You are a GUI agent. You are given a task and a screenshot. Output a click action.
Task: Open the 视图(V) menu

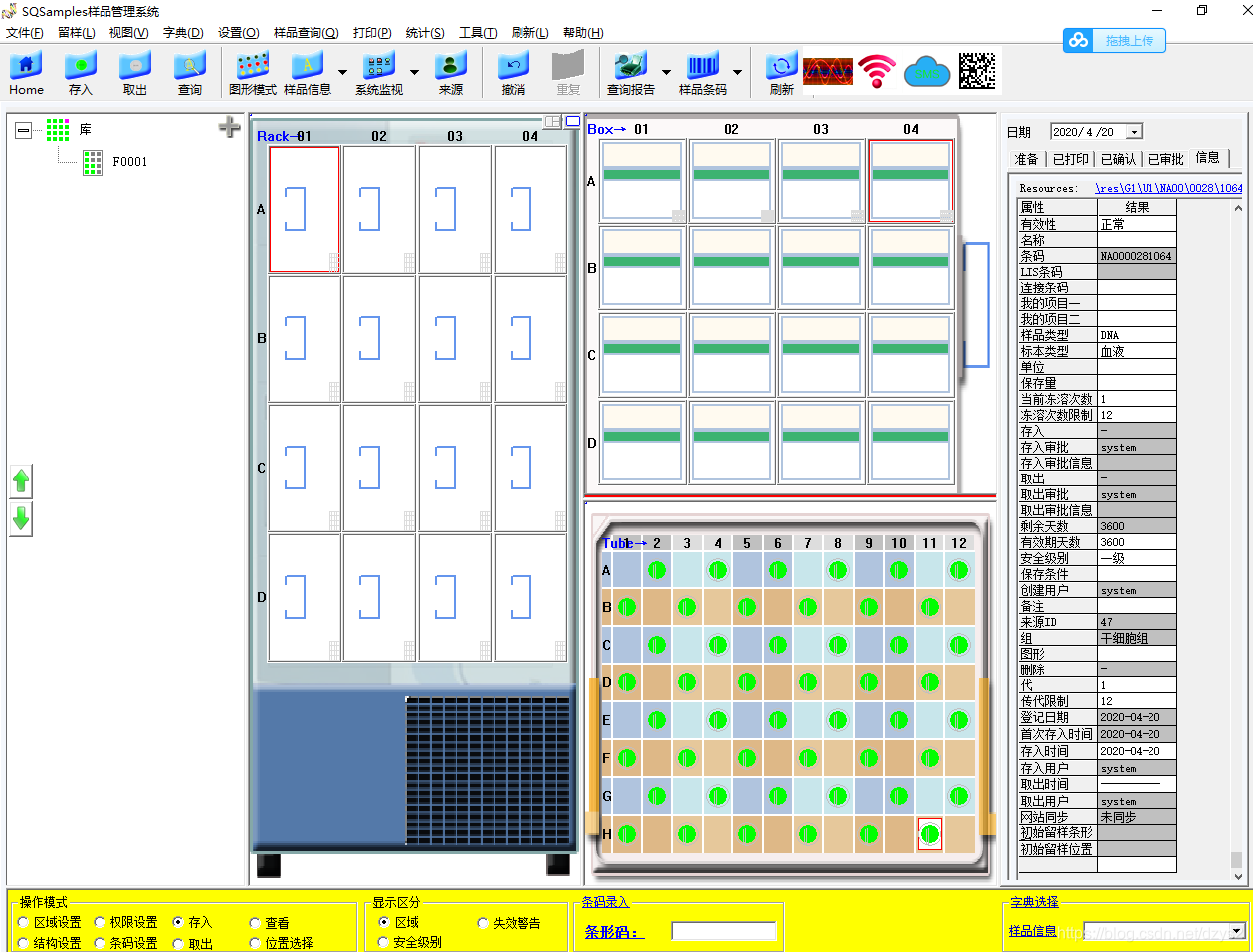click(128, 33)
